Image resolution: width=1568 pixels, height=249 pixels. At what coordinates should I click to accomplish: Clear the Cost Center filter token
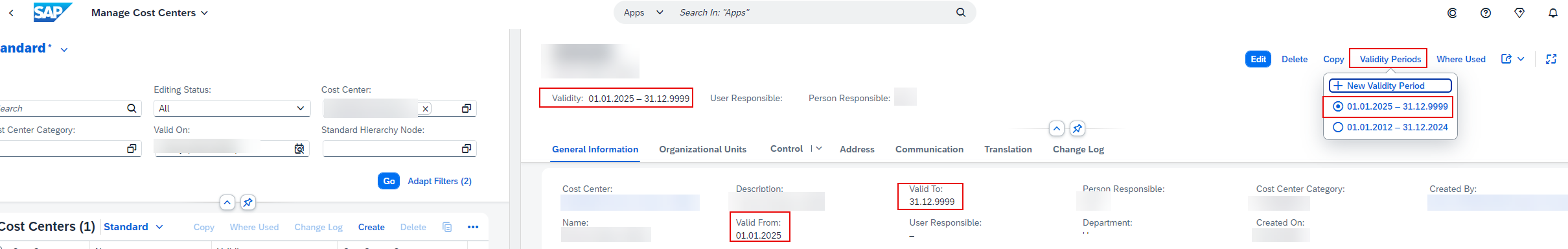(425, 109)
